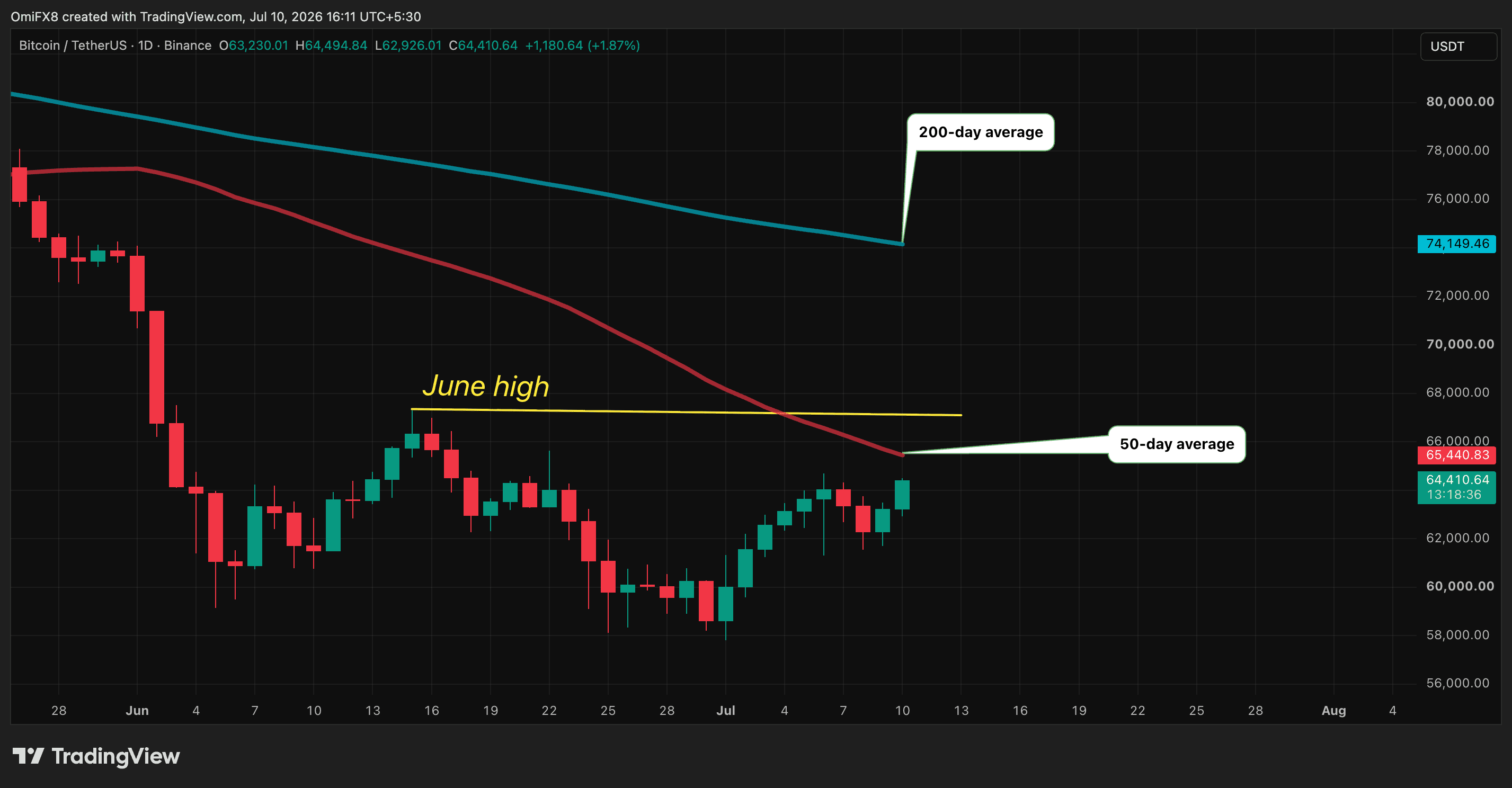Click the red 65,440.83 price label
This screenshot has width=1512, height=788.
tap(1457, 455)
